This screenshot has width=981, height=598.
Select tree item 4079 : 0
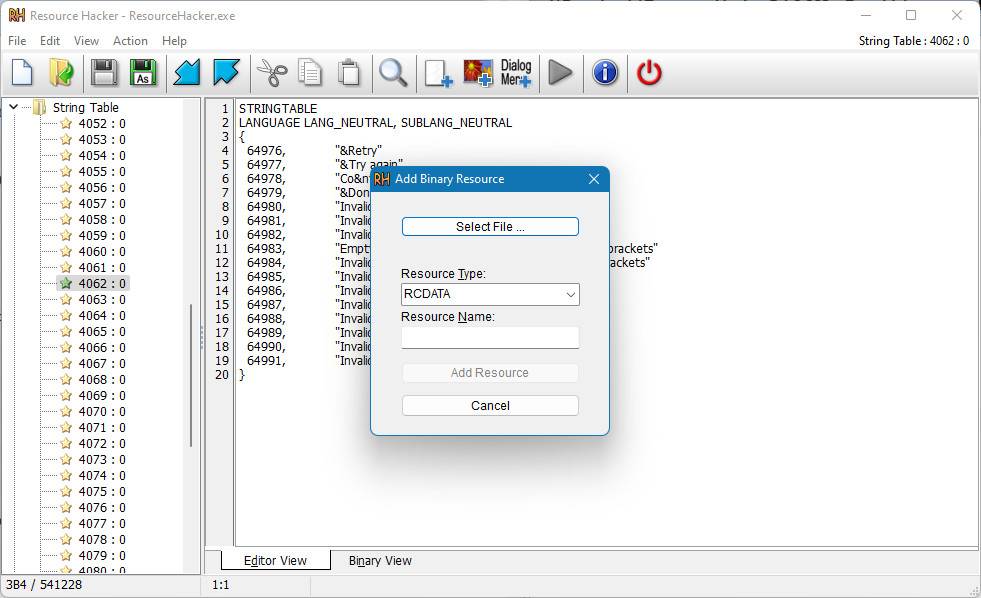point(102,555)
